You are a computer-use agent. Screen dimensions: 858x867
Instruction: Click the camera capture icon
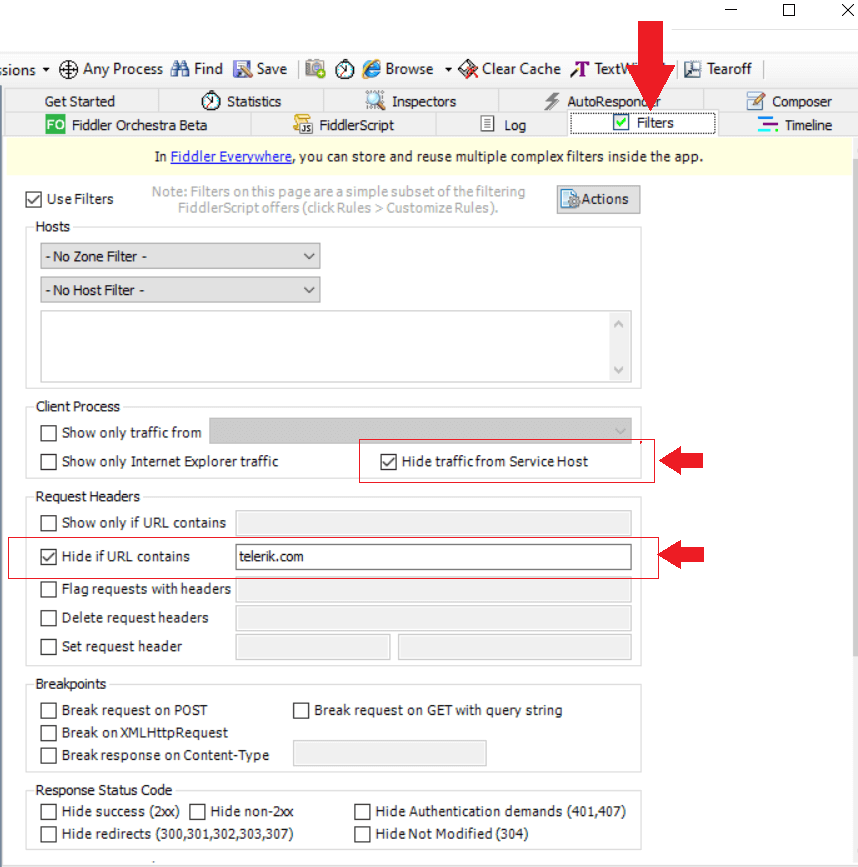pyautogui.click(x=315, y=69)
